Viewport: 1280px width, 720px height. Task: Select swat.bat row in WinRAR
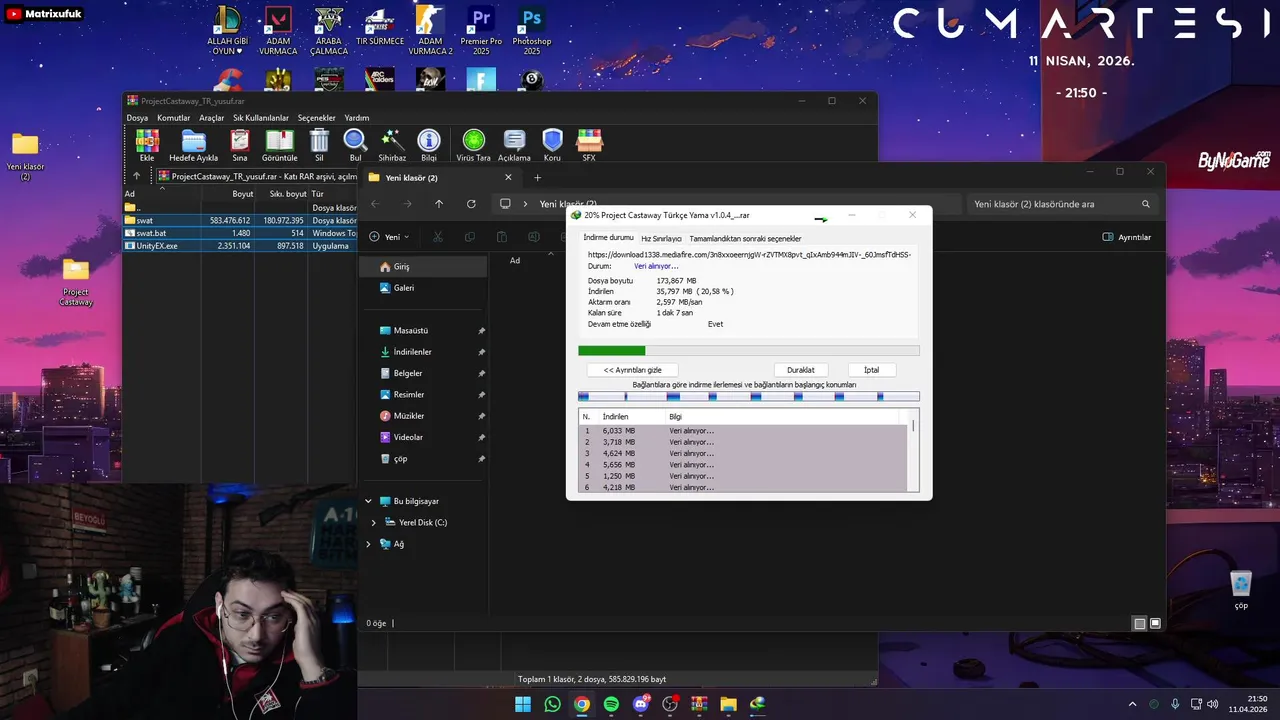click(239, 233)
